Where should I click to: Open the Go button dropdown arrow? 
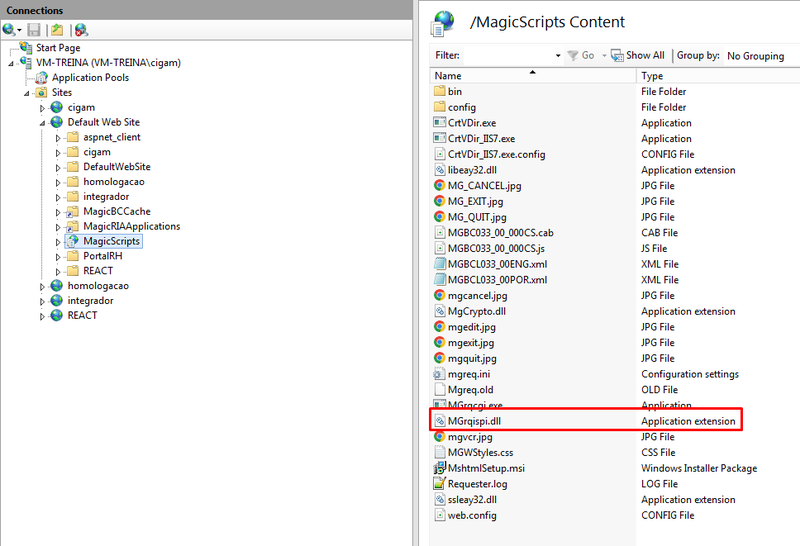pos(604,55)
